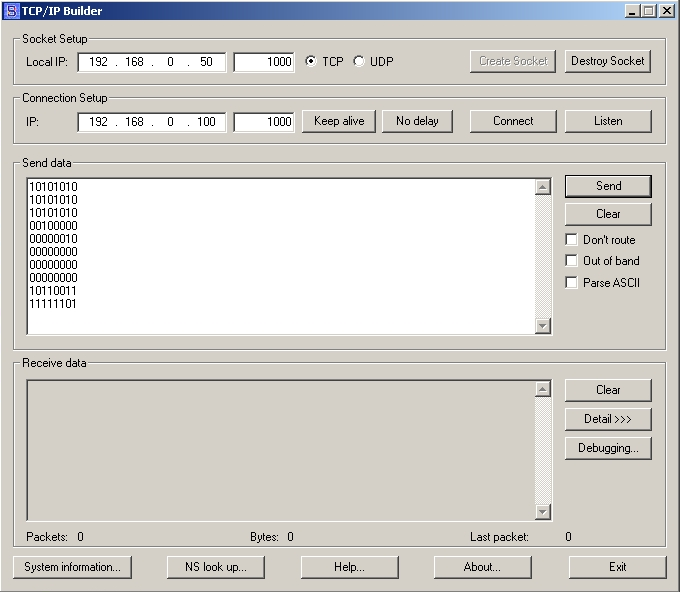Click the Send data scrollbar up arrow
The width and height of the screenshot is (680, 592).
[543, 187]
